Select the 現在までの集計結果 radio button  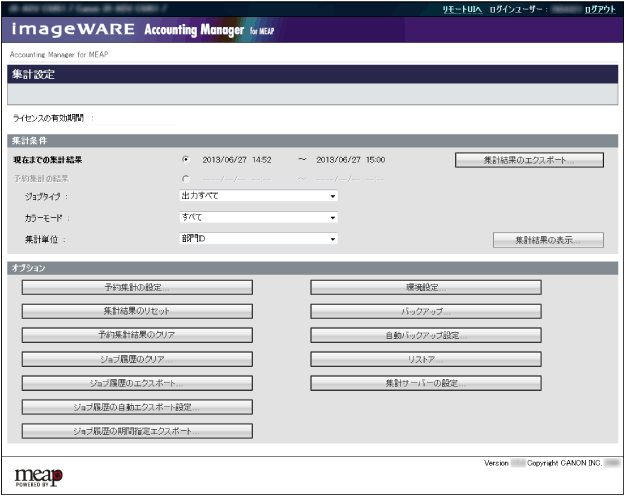click(x=185, y=159)
